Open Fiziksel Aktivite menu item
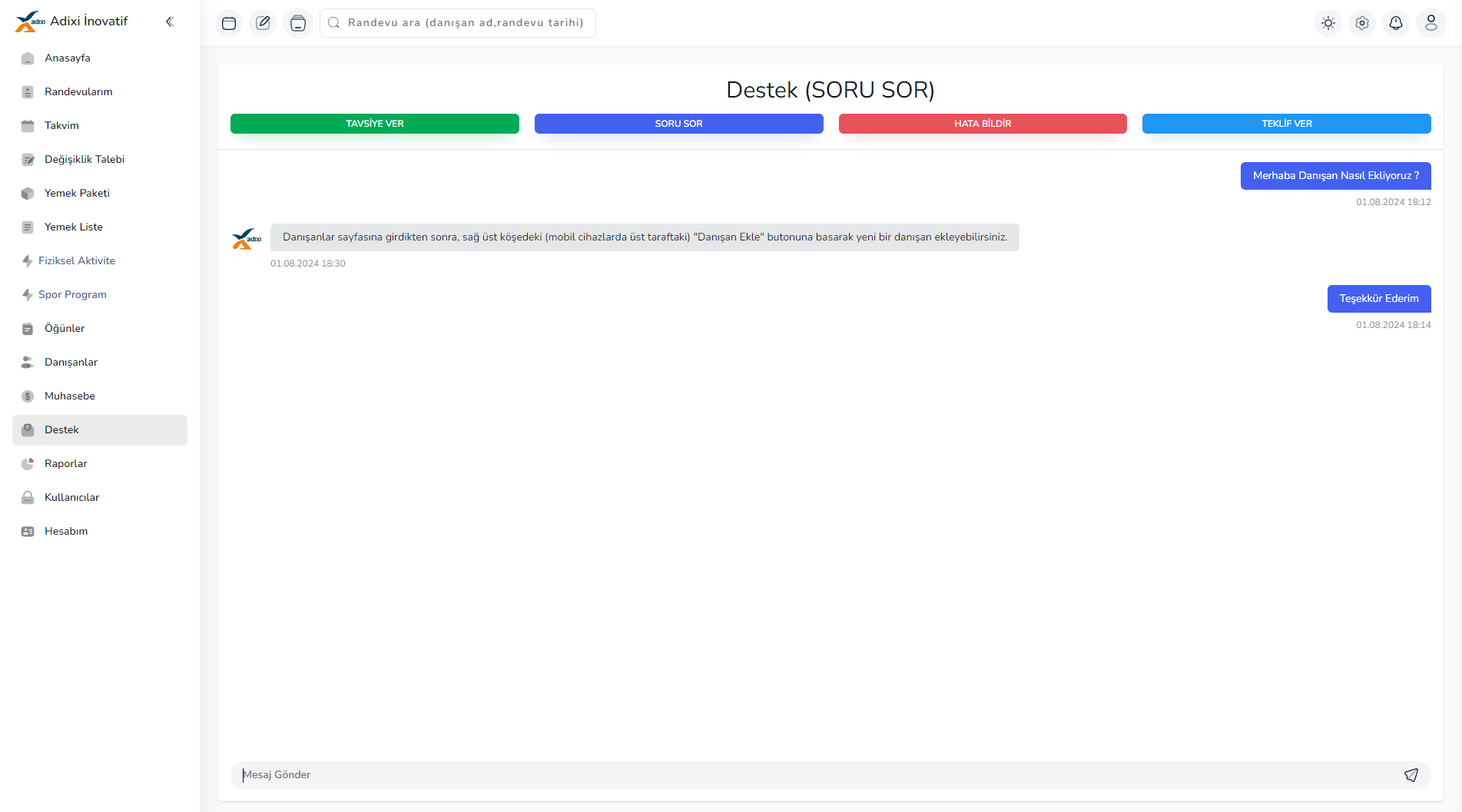Screen dimensions: 1462x812 click(100, 261)
